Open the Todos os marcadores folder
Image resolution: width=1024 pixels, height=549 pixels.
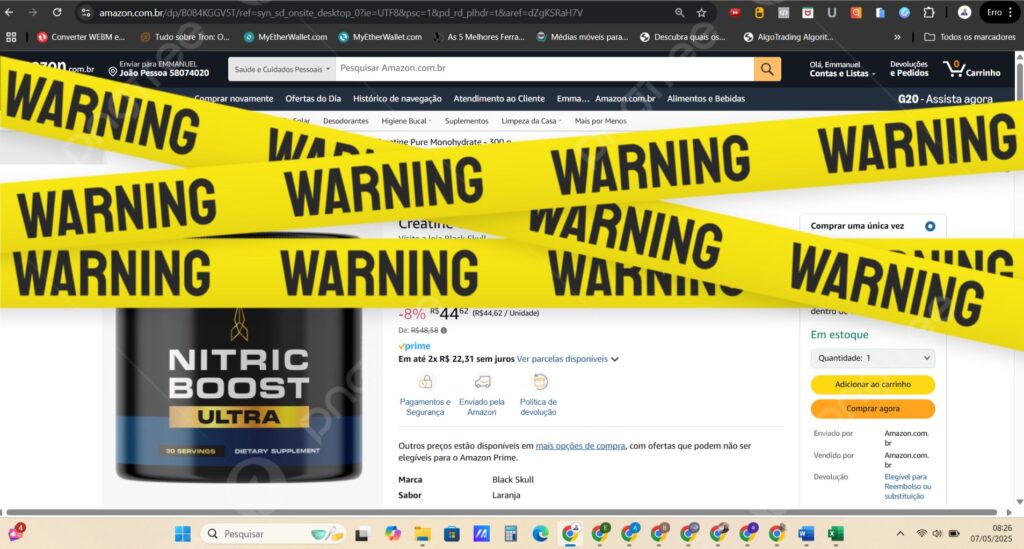pyautogui.click(x=970, y=37)
